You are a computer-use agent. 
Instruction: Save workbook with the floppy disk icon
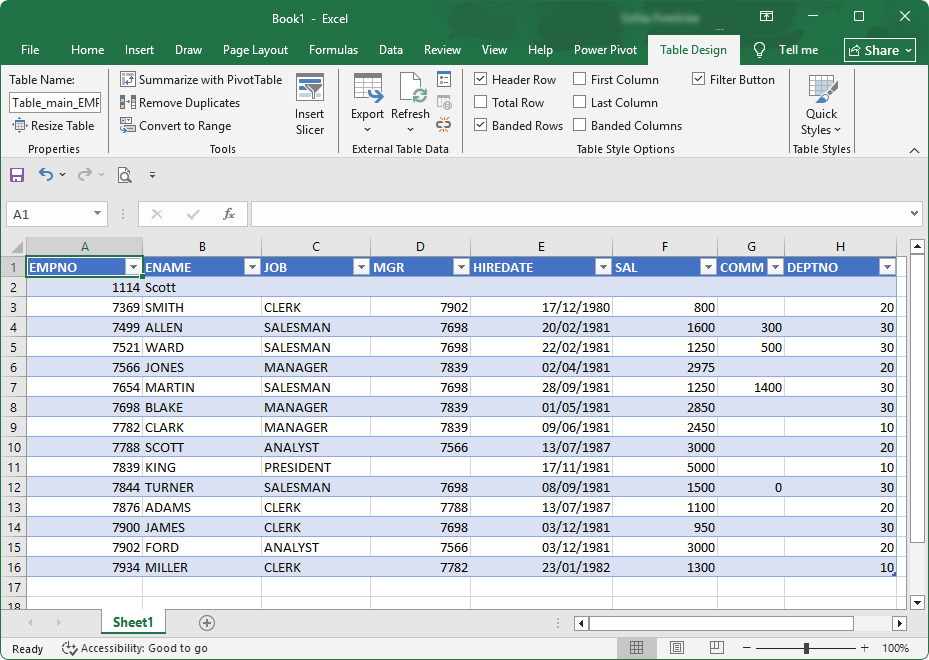pyautogui.click(x=17, y=175)
